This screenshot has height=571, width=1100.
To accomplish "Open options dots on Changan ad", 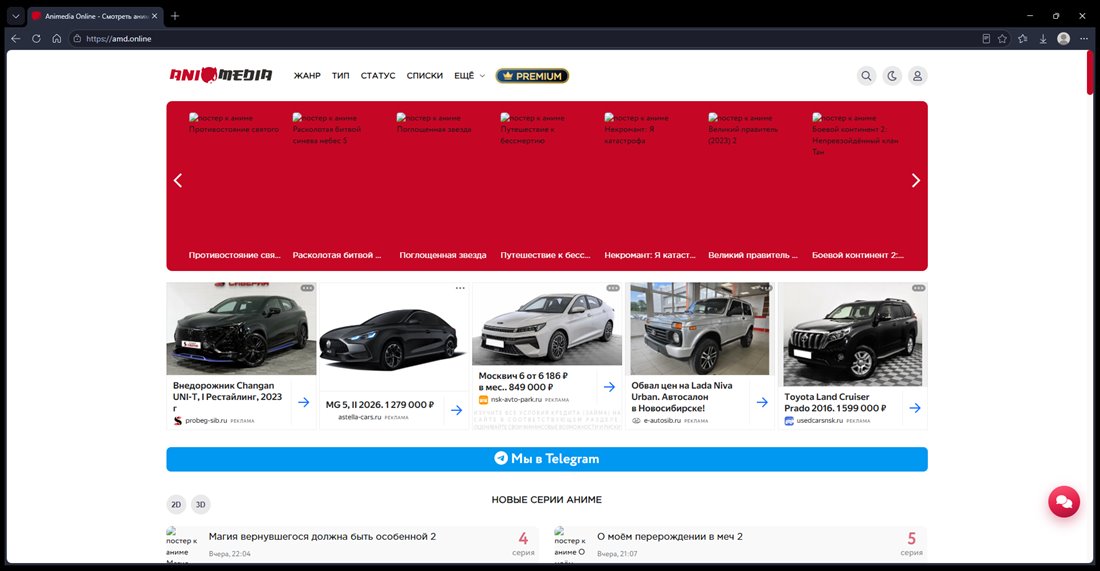I will 307,288.
